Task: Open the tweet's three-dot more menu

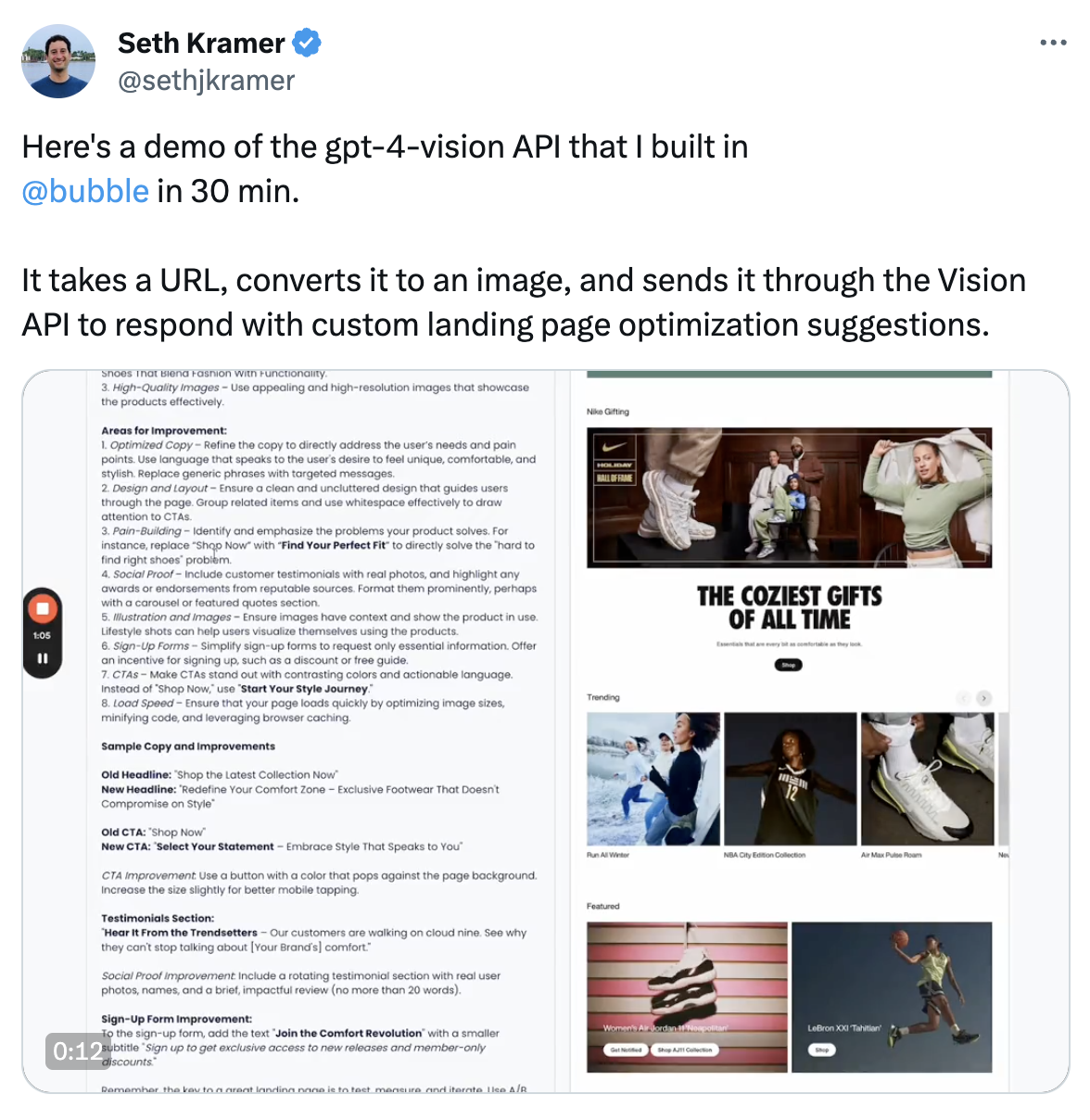Action: (x=1053, y=43)
